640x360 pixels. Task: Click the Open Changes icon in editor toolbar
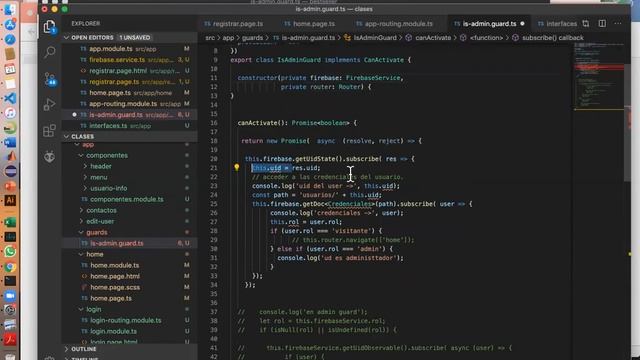(x=586, y=24)
